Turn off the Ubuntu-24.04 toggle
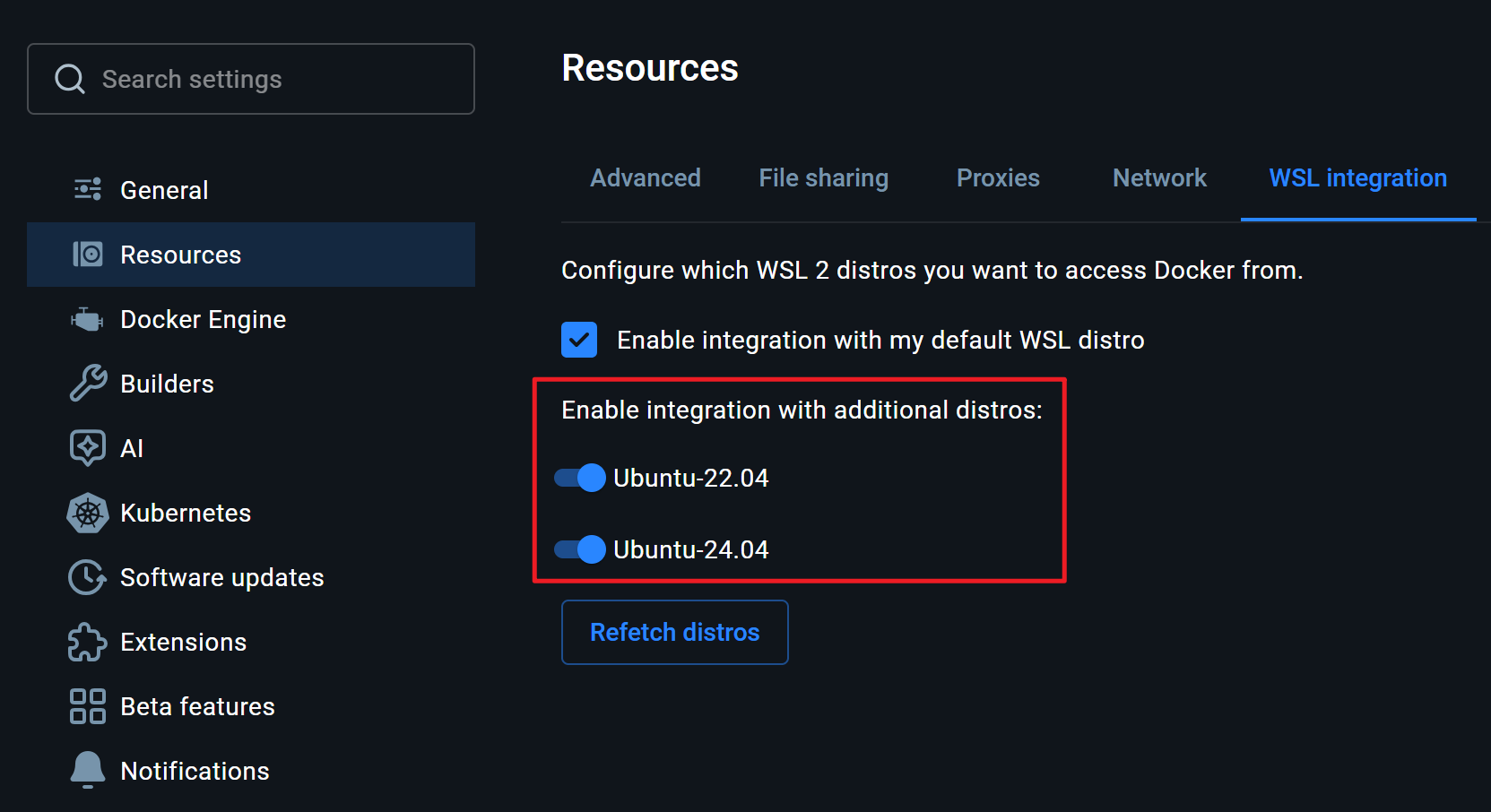The height and width of the screenshot is (812, 1491). 579,549
